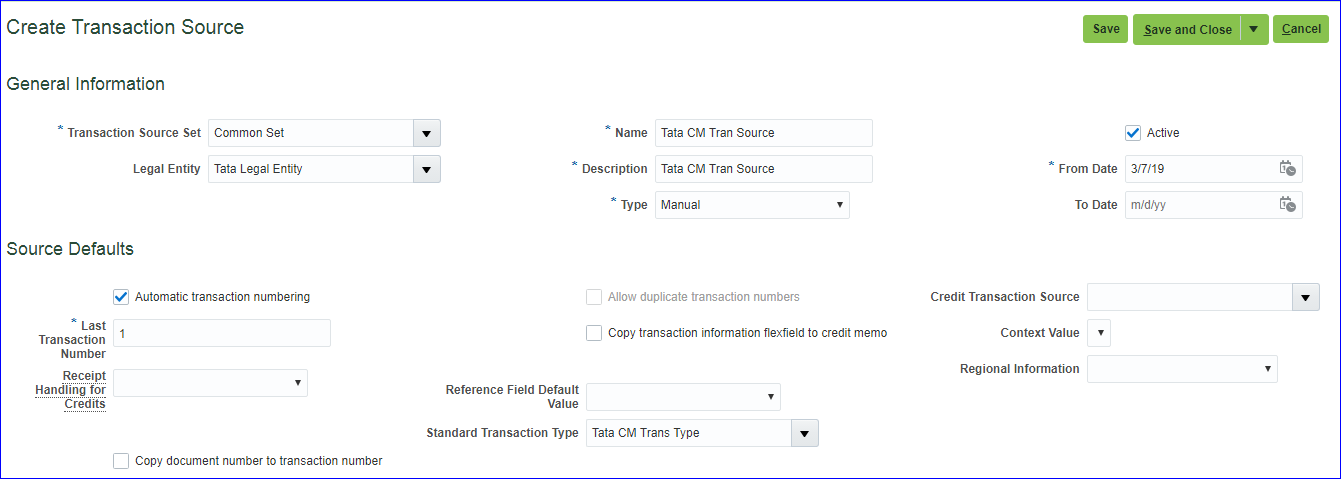Enable Copy transaction information flexfield to credit memo
This screenshot has height=479, width=1341.
(x=594, y=333)
